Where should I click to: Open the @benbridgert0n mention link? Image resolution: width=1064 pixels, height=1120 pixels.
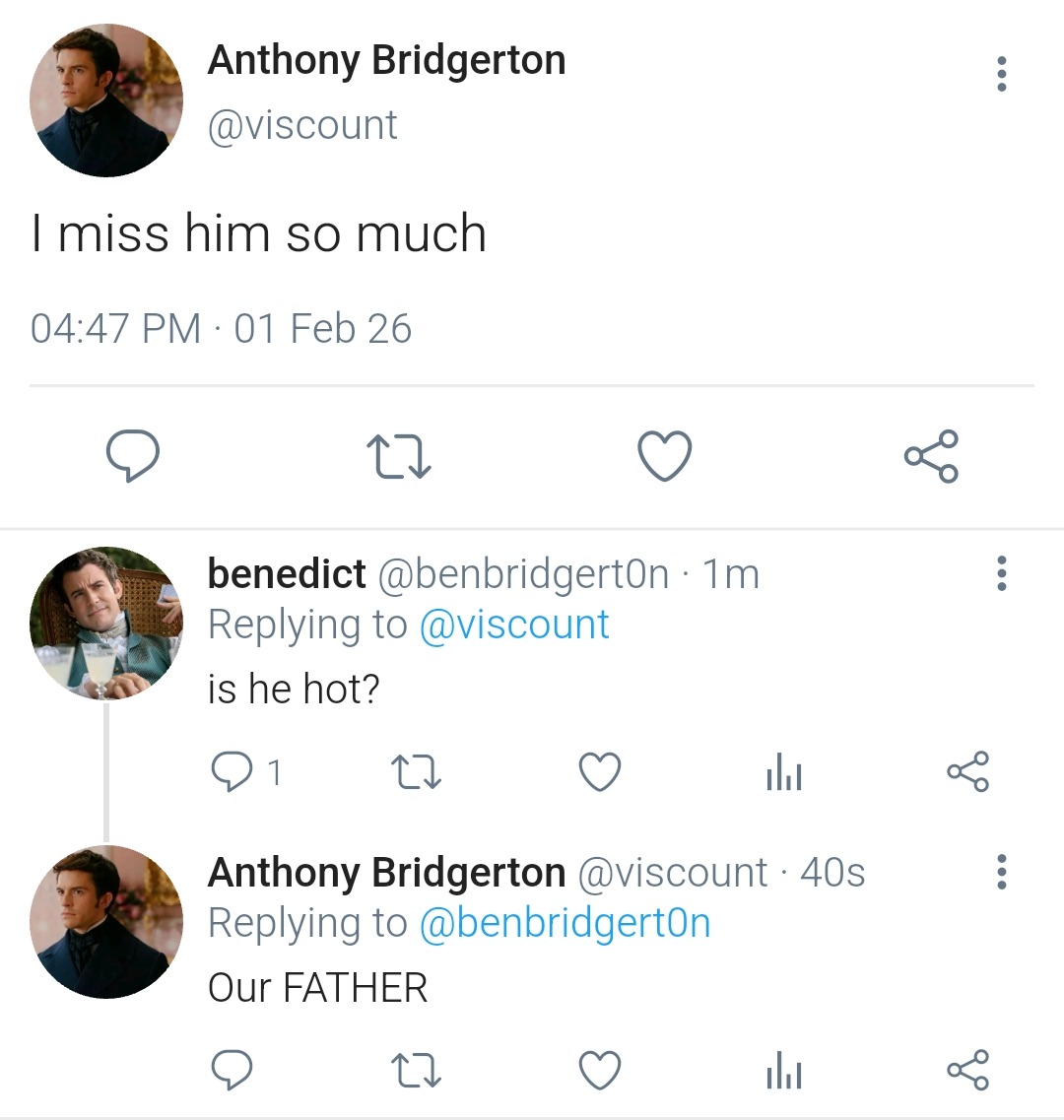coord(565,923)
